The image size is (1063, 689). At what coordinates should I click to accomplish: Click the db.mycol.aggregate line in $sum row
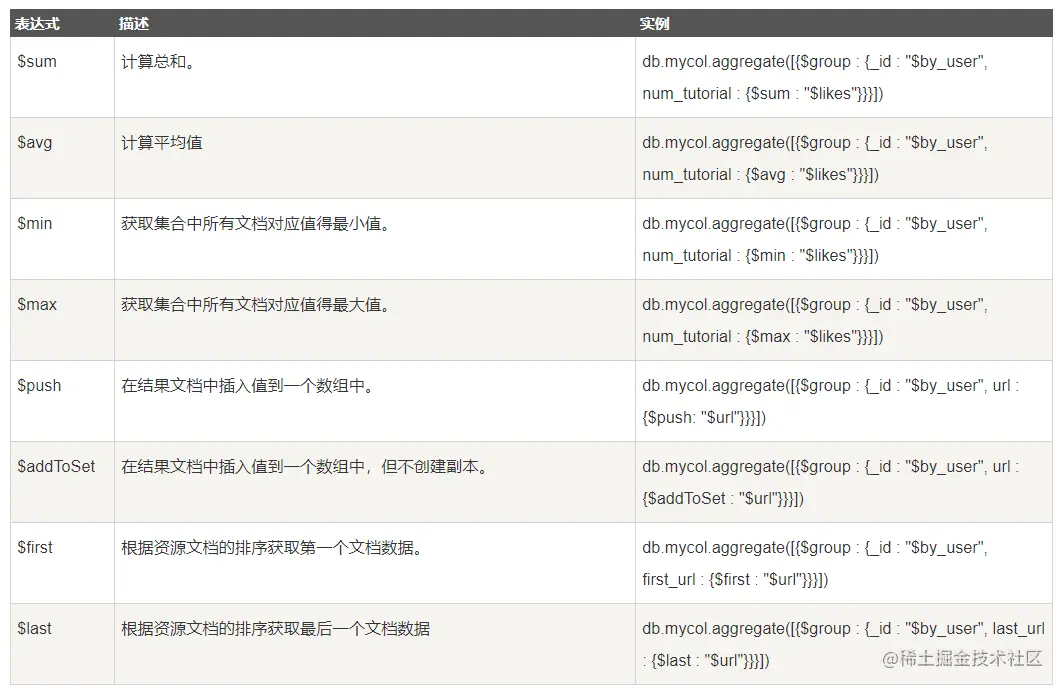815,62
